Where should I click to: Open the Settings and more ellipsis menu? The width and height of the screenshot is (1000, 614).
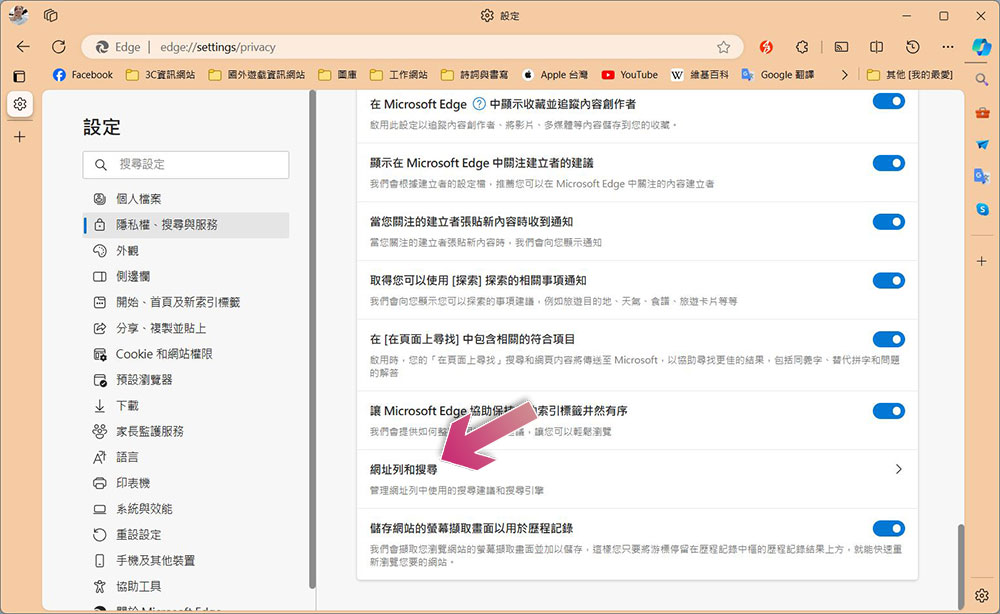[948, 47]
